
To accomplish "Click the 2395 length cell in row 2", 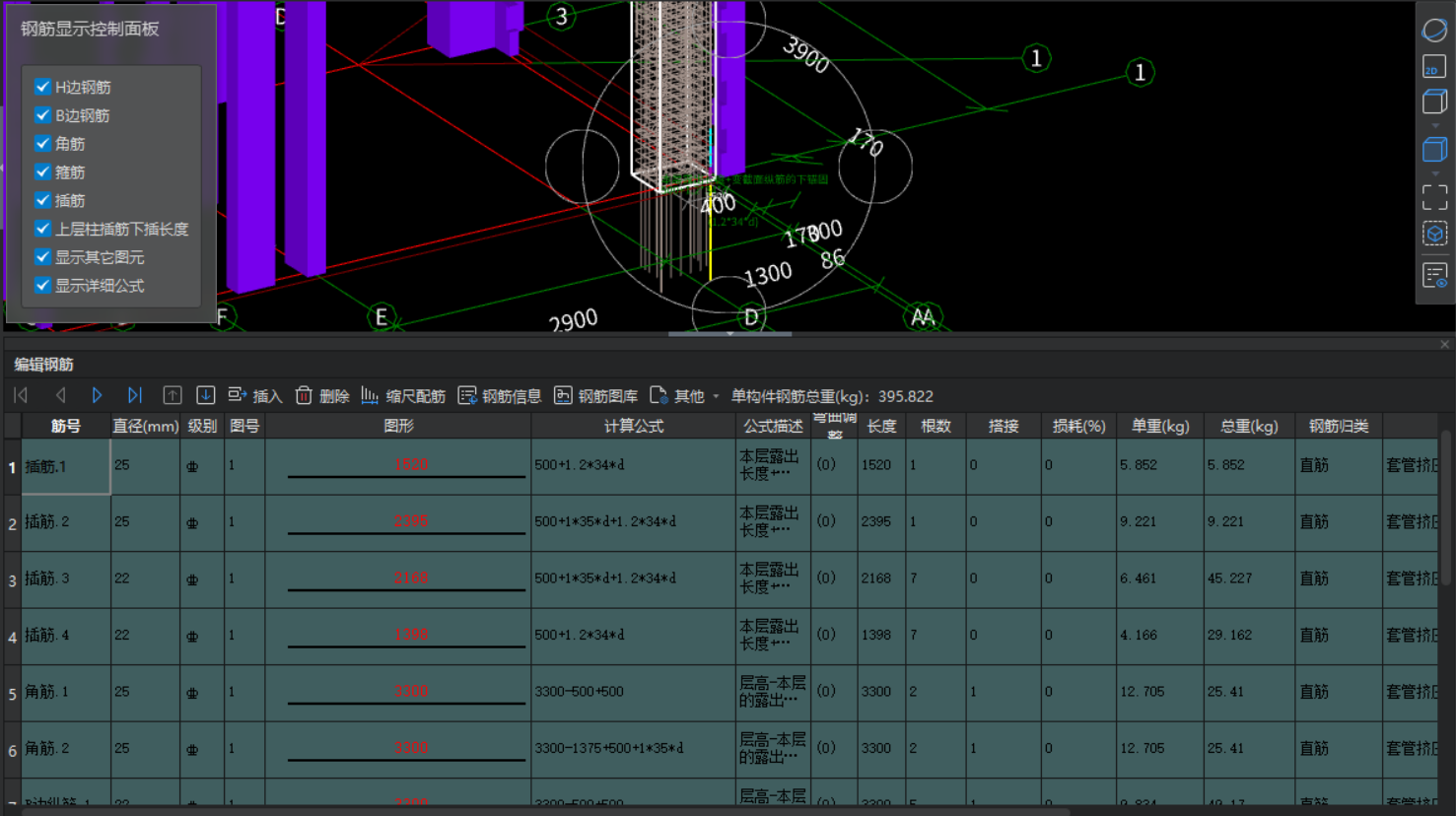I will (883, 522).
